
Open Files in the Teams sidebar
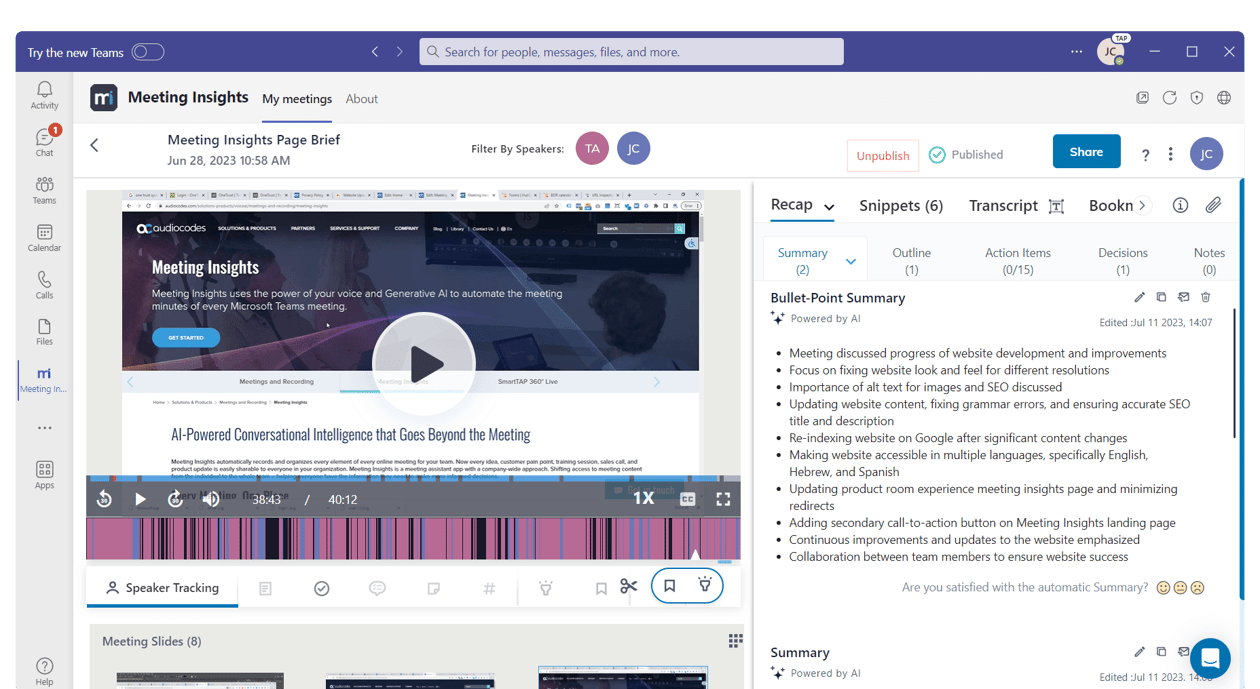44,332
